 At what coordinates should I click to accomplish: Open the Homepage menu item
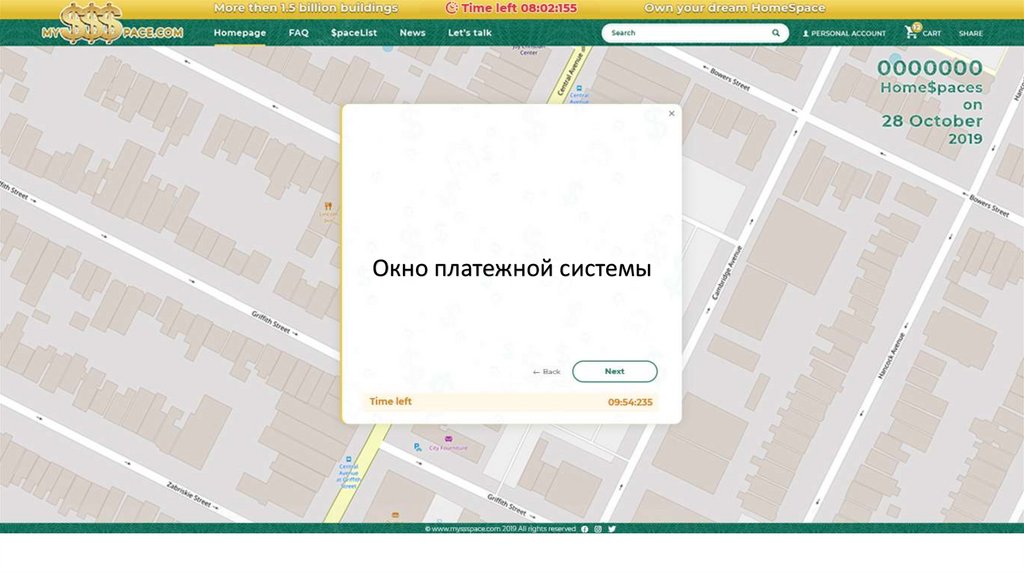coord(240,33)
